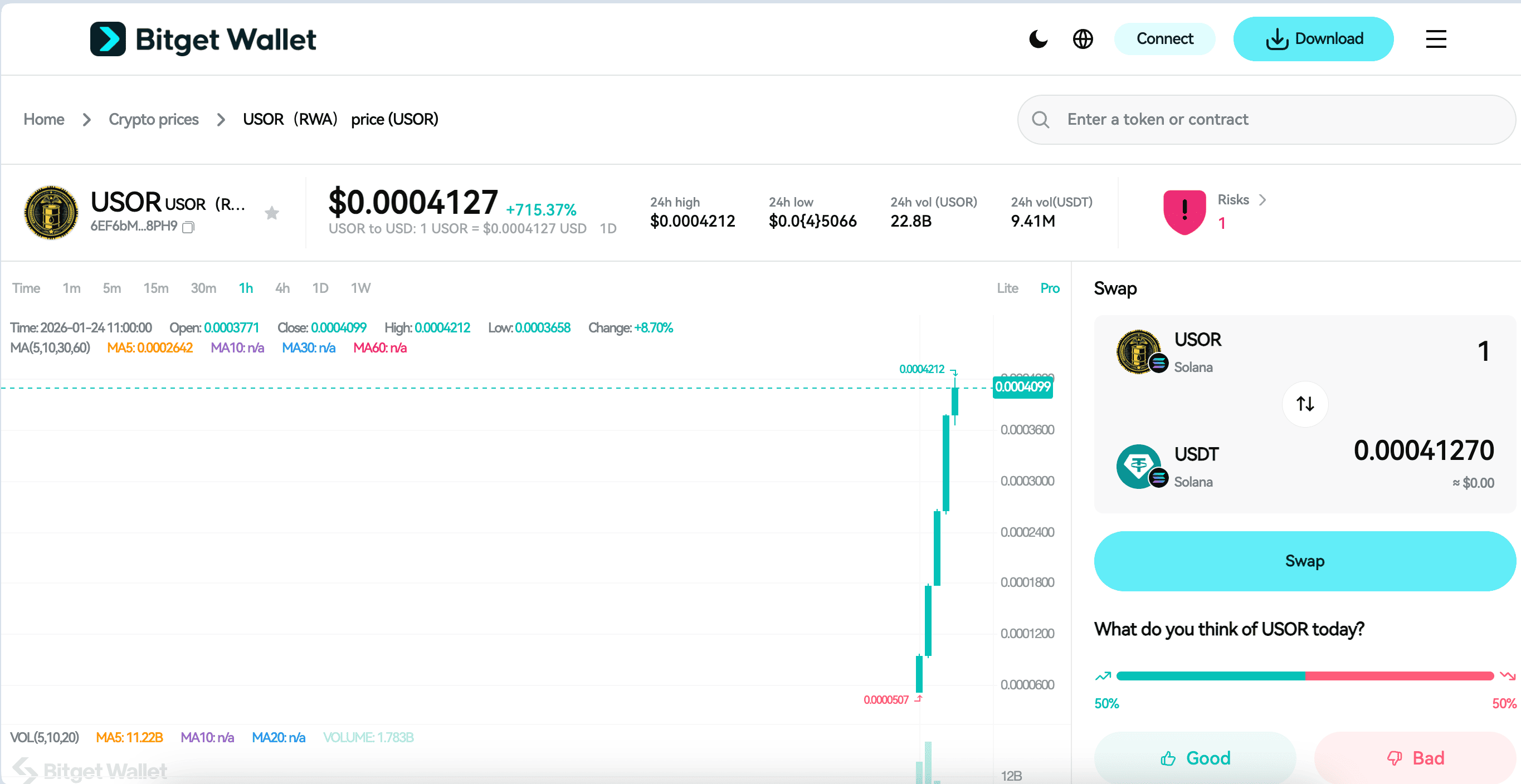Switch chart interval to 1D

coord(320,288)
